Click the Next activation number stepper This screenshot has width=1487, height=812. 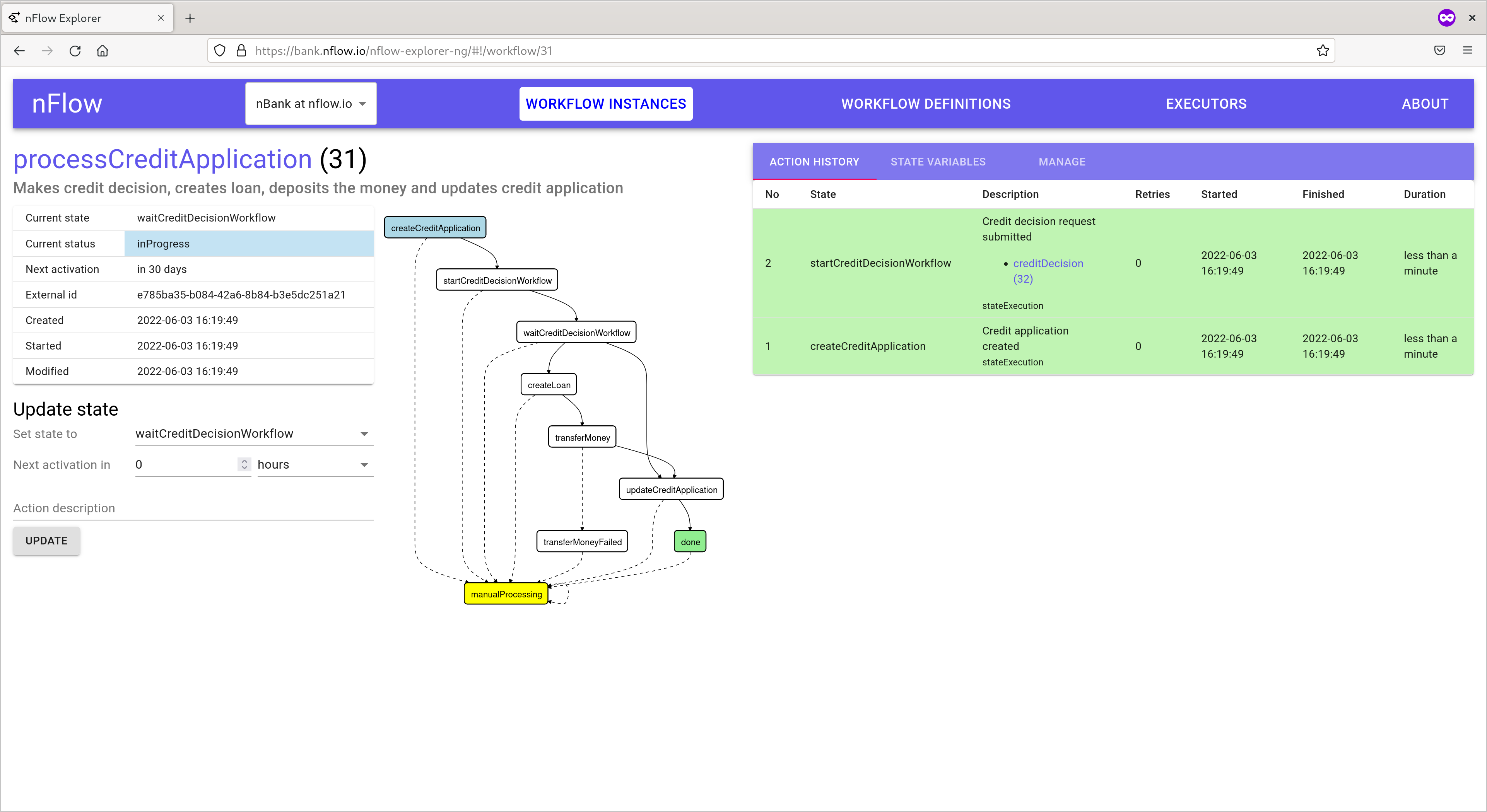[244, 464]
